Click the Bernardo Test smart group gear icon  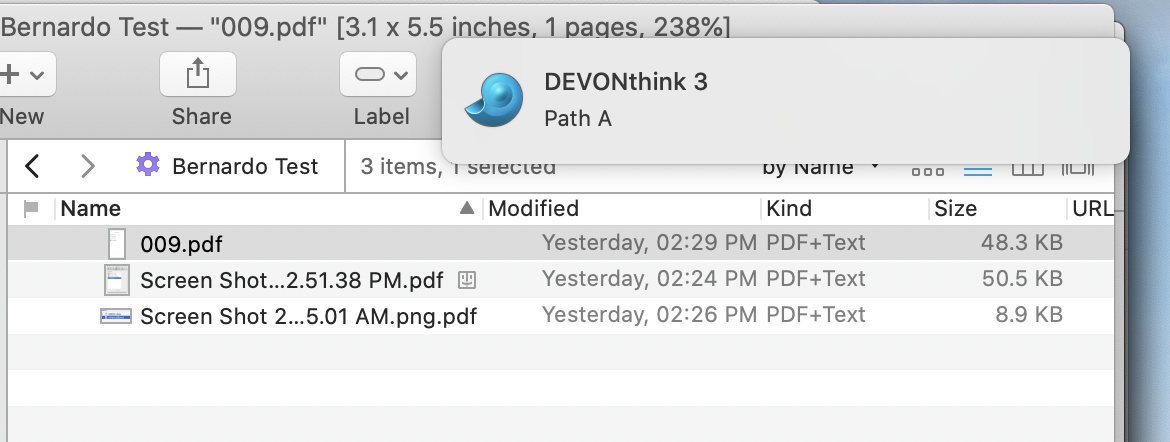pyautogui.click(x=148, y=165)
